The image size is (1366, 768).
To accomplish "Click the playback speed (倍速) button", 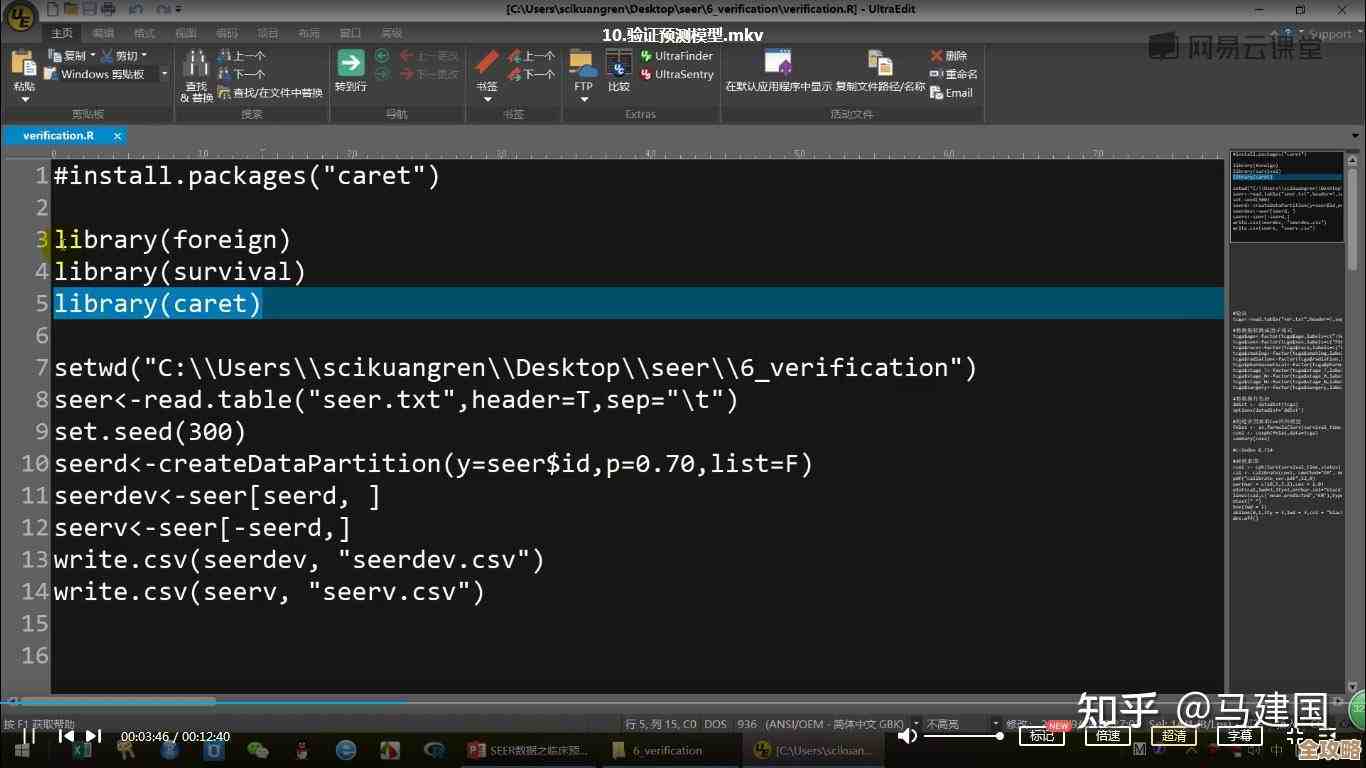I will tap(1108, 736).
